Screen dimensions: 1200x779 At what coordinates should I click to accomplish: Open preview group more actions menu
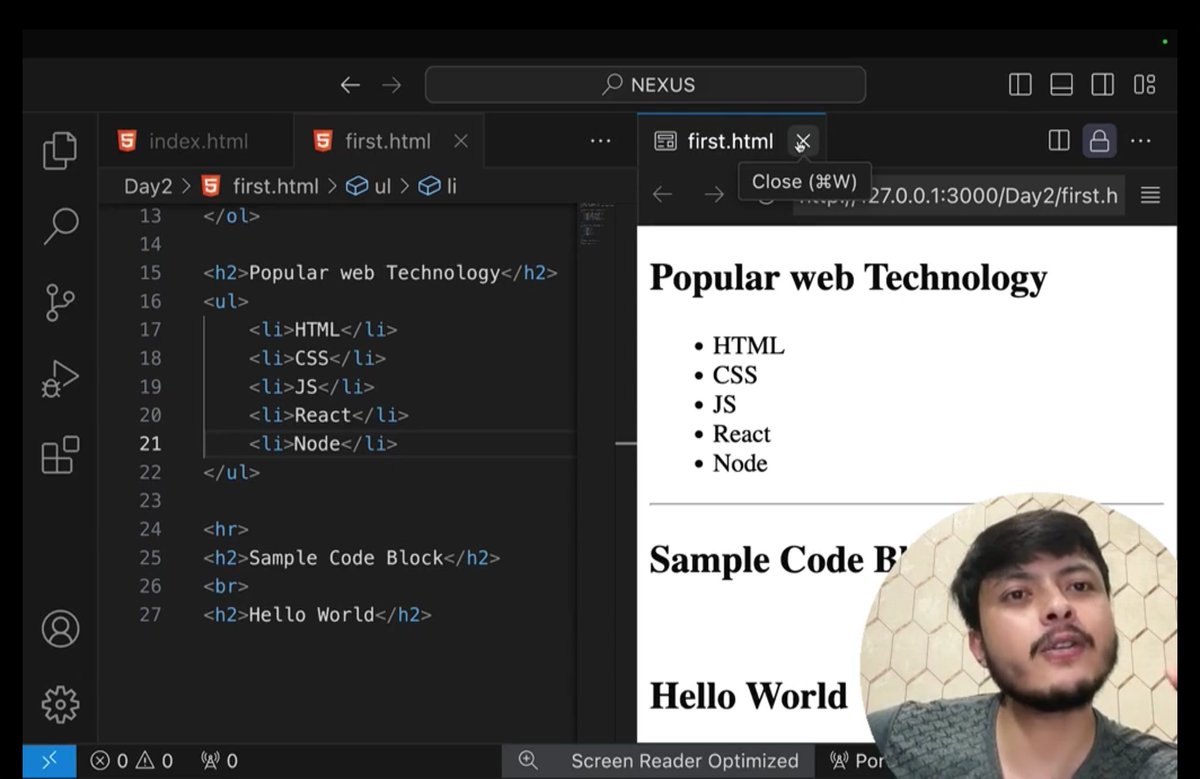click(1140, 141)
